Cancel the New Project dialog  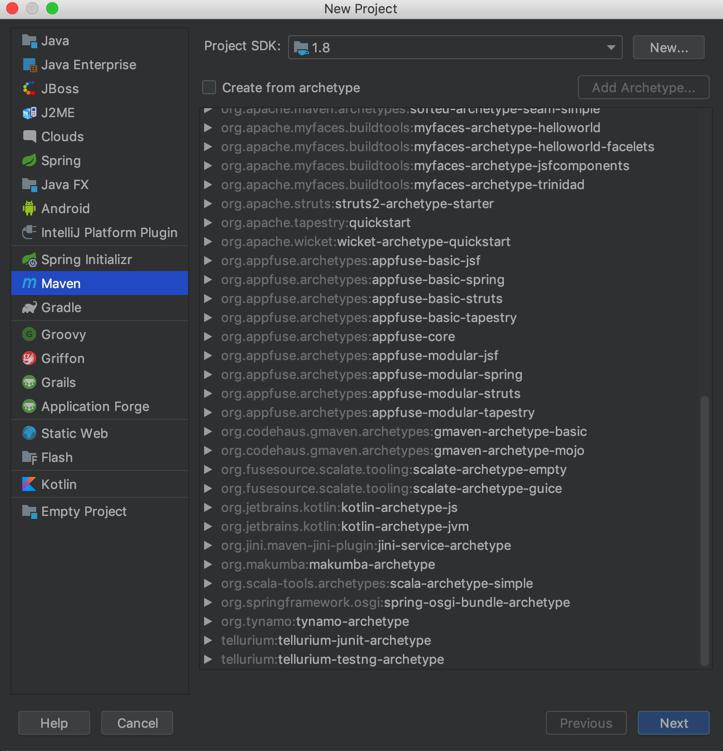tap(137, 723)
